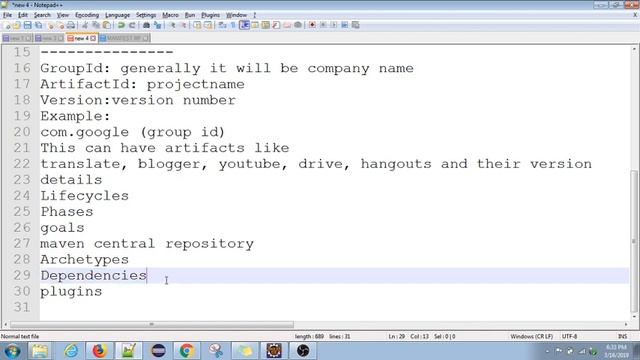Cut selection with the scissors icon

[84, 25]
